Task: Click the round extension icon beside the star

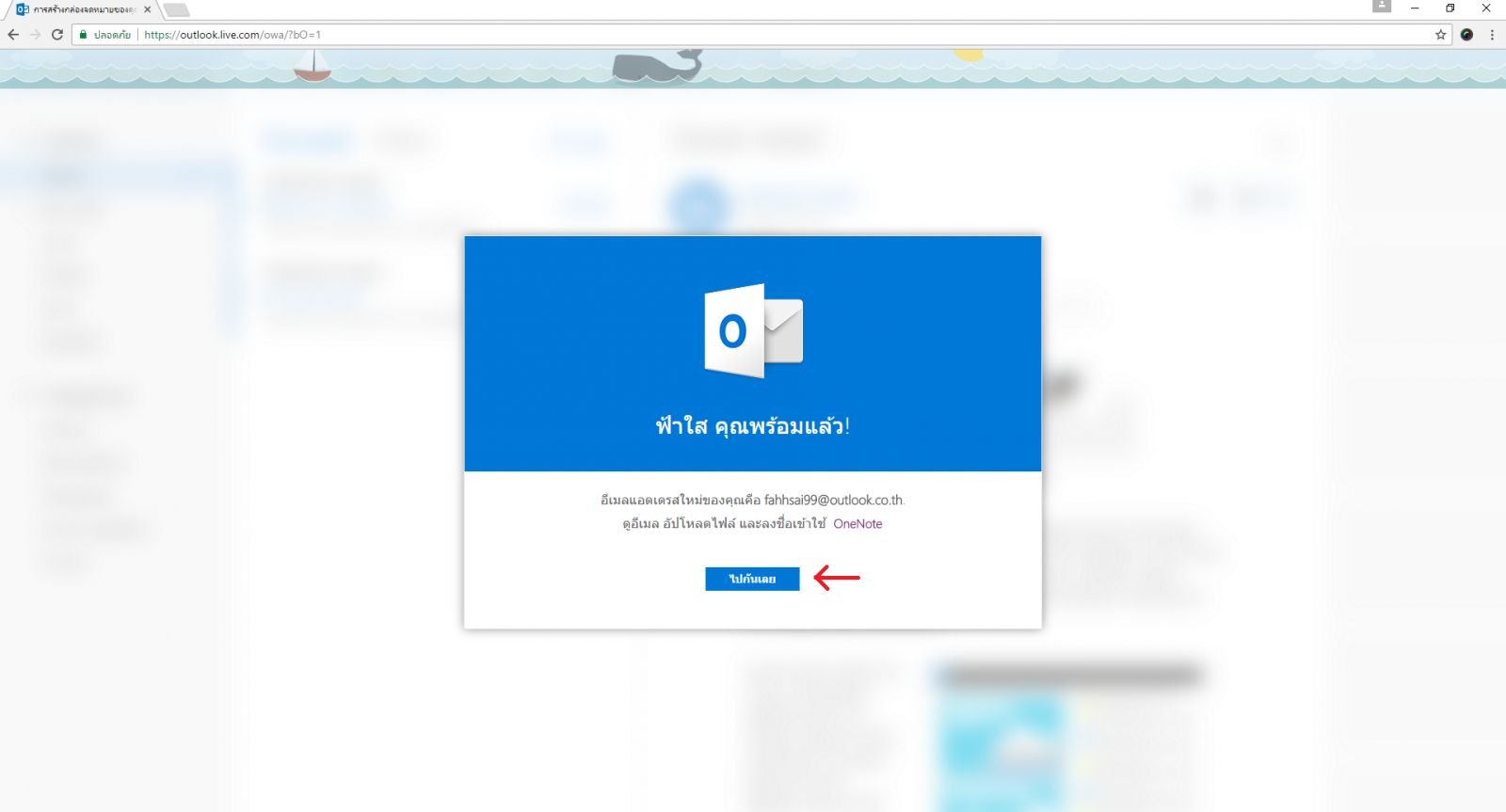Action: (x=1466, y=35)
